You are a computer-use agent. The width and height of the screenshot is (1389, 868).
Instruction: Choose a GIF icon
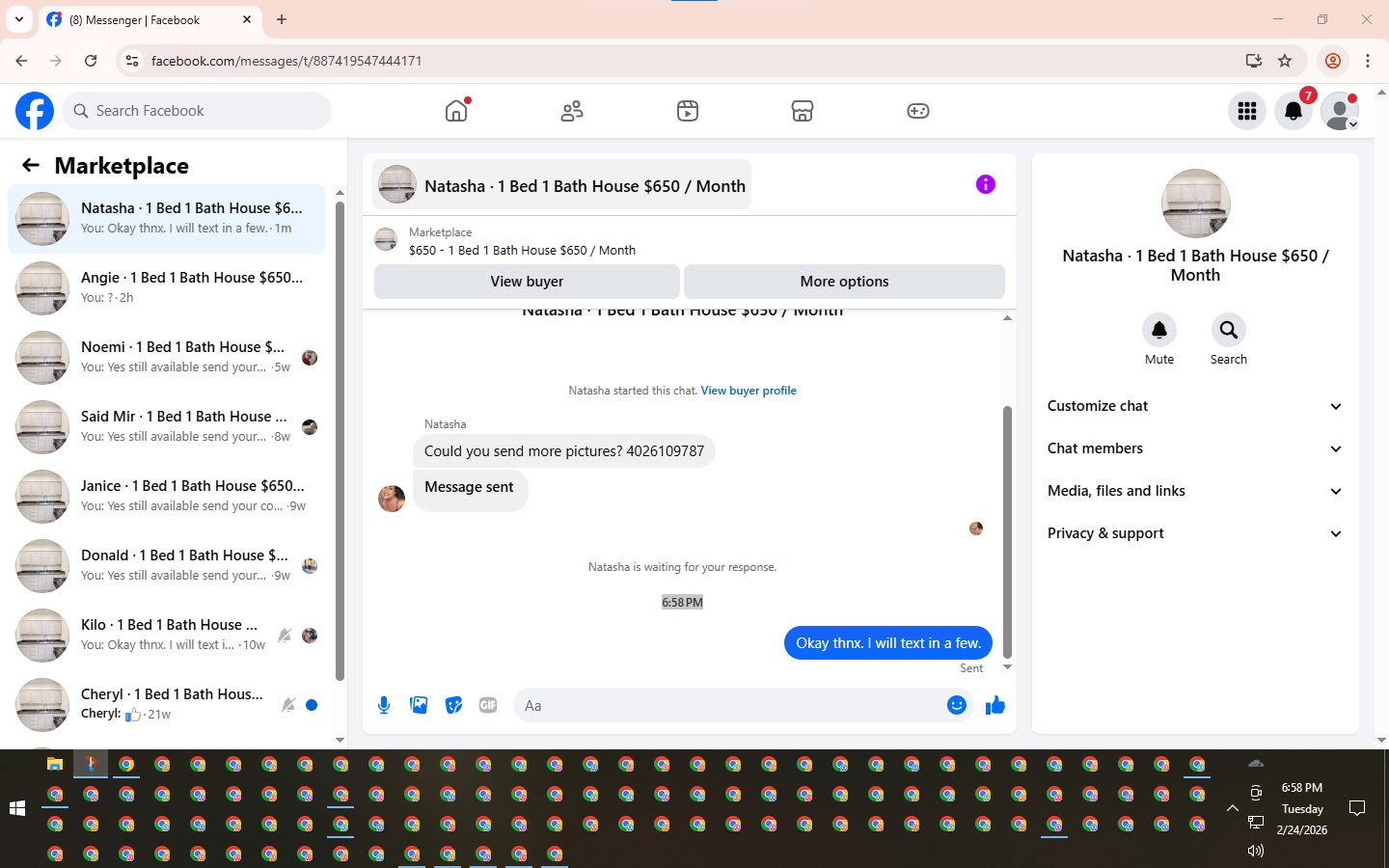pyautogui.click(x=488, y=705)
